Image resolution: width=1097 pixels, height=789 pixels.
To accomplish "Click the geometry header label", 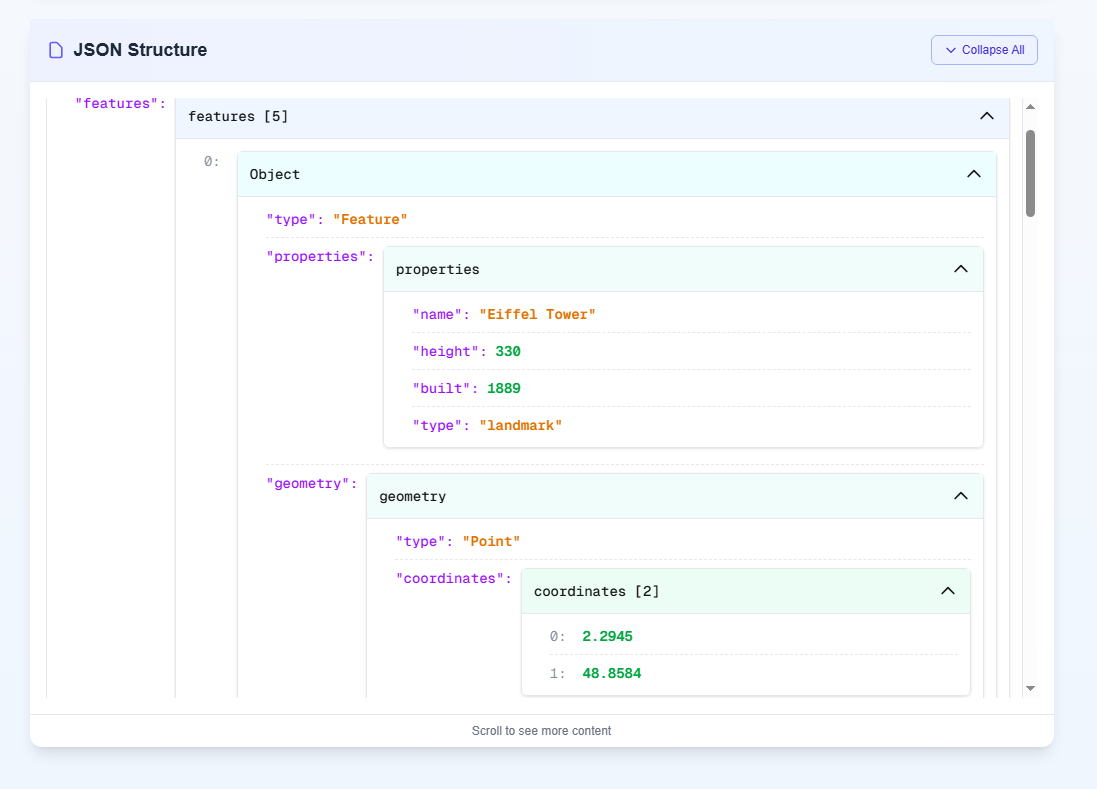I will pos(412,497).
